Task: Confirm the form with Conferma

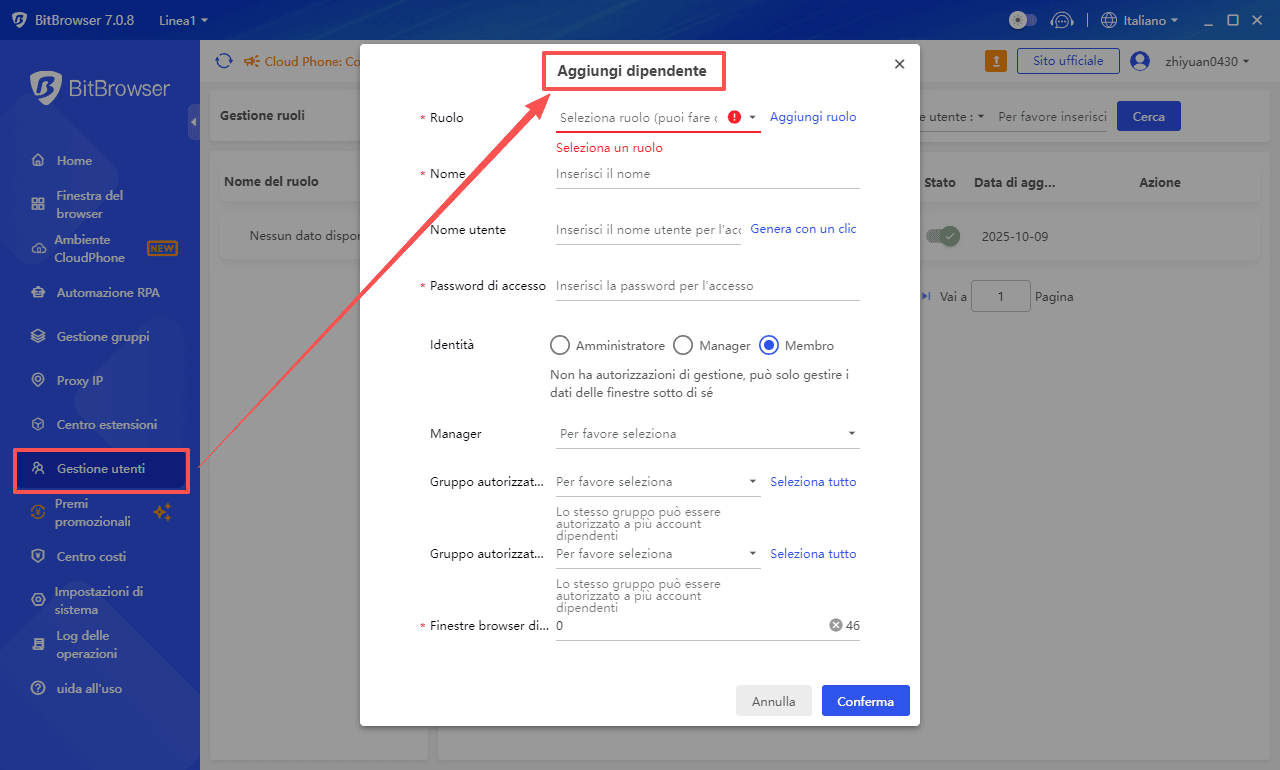Action: (865, 700)
